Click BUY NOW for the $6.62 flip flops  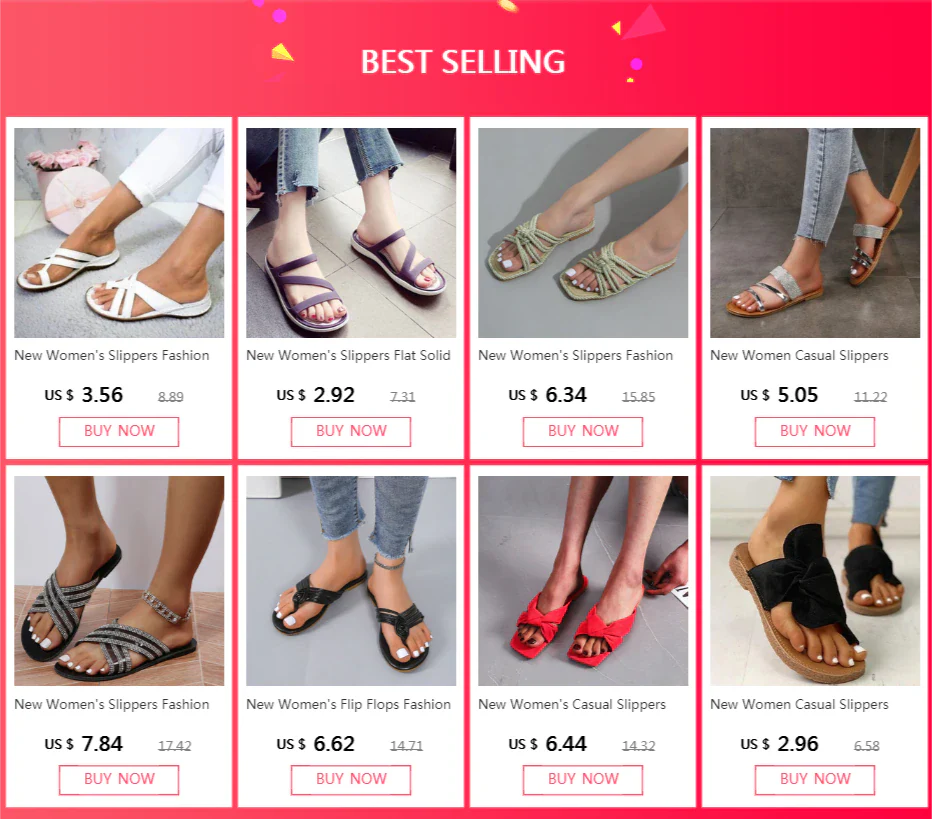click(351, 780)
